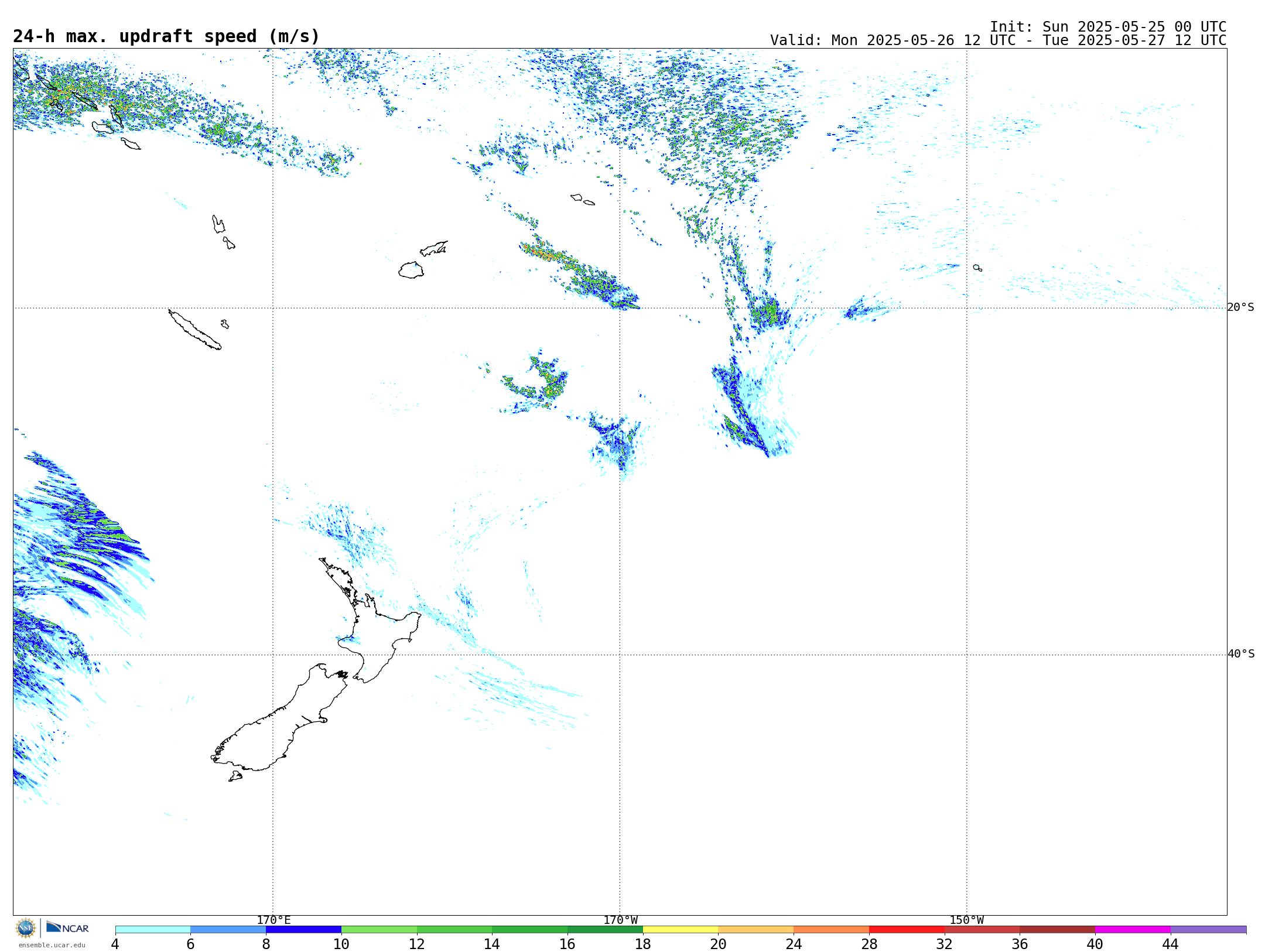Click the Viti Levu (Fiji) island outline
Image resolution: width=1265 pixels, height=952 pixels.
point(411,270)
